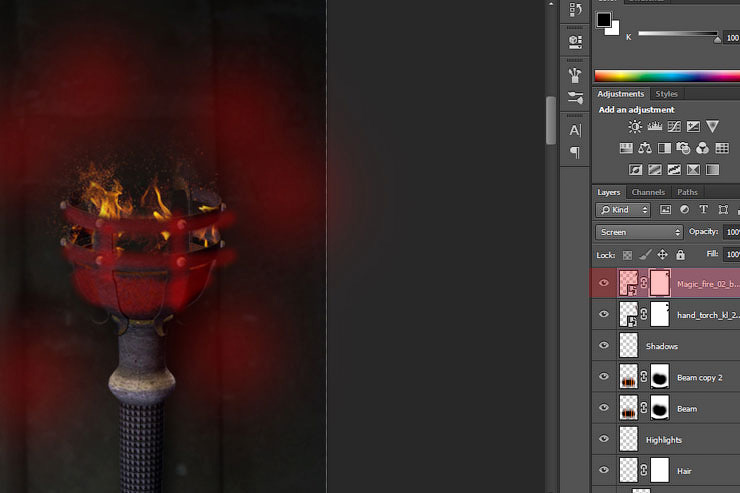Viewport: 740px width, 493px height.
Task: Hide the Highlights layer
Action: click(603, 439)
